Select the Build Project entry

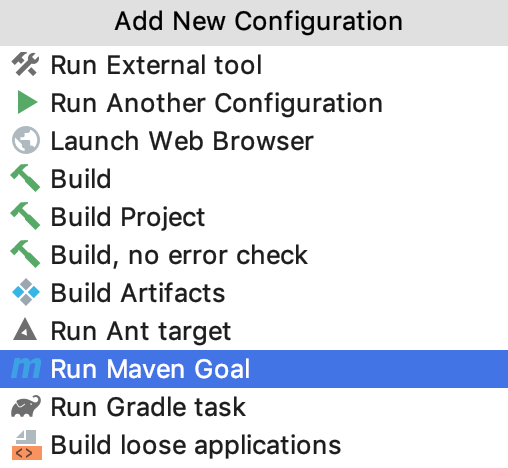pyautogui.click(x=254, y=217)
